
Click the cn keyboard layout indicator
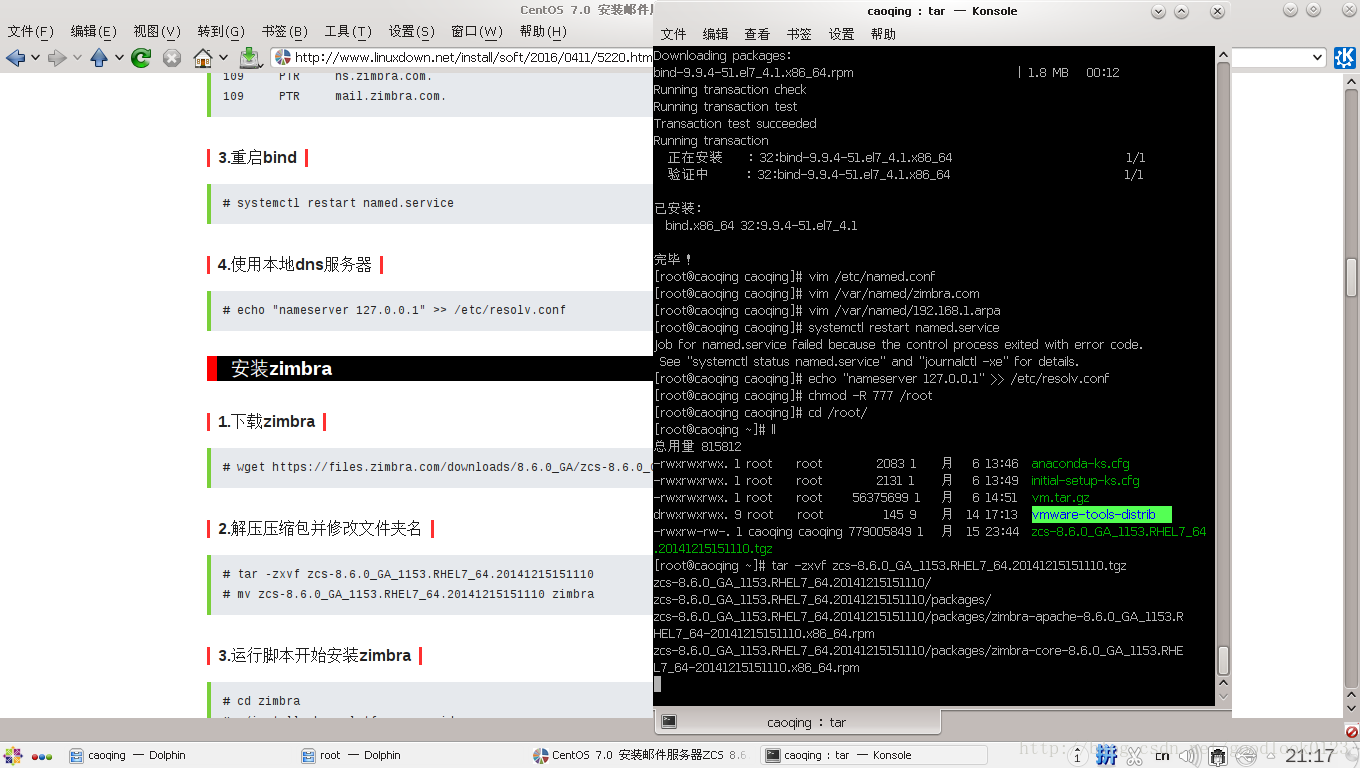pyautogui.click(x=1162, y=756)
